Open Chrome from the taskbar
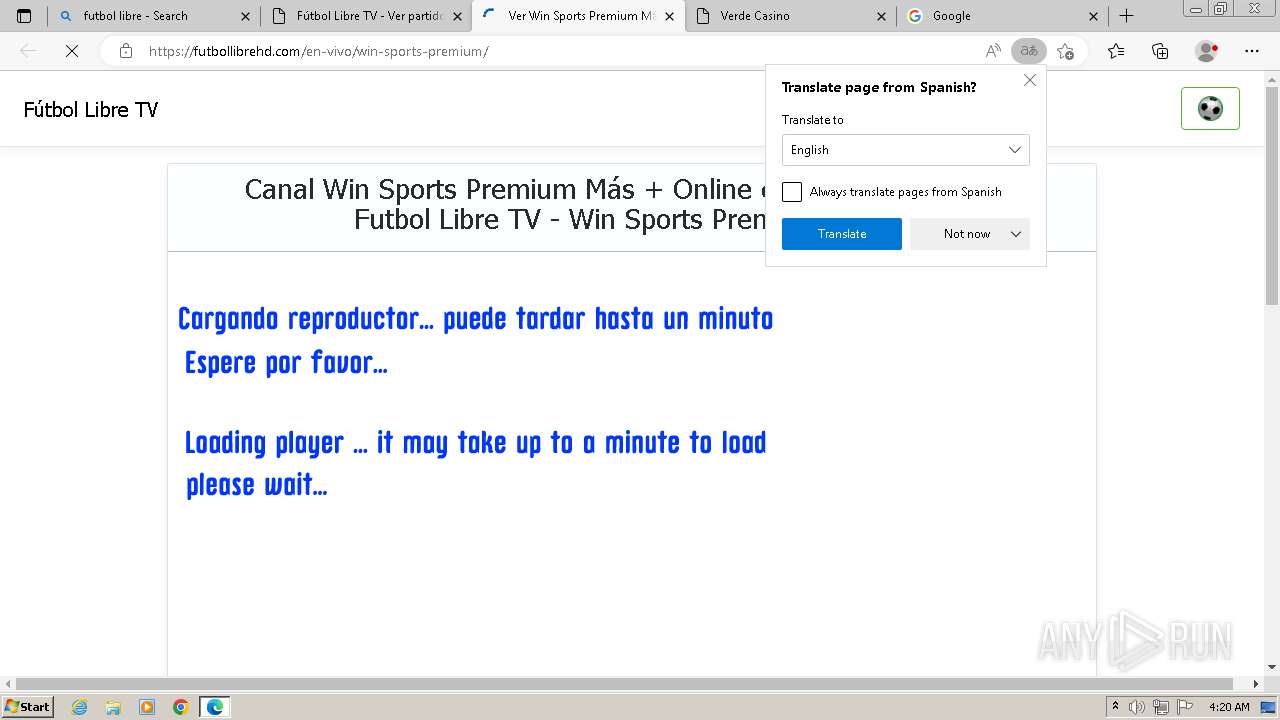The height and width of the screenshot is (720, 1280). click(x=181, y=707)
